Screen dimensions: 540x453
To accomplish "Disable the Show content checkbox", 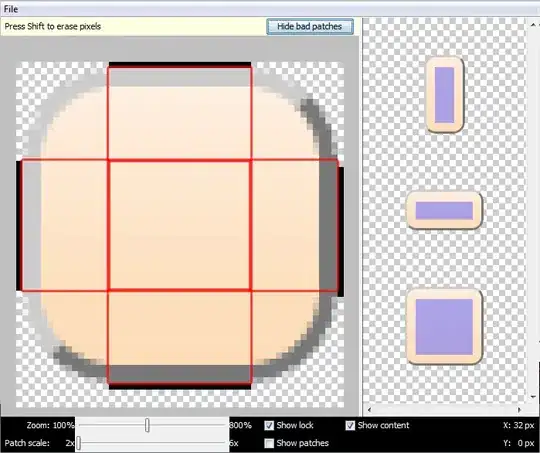I will [350, 425].
